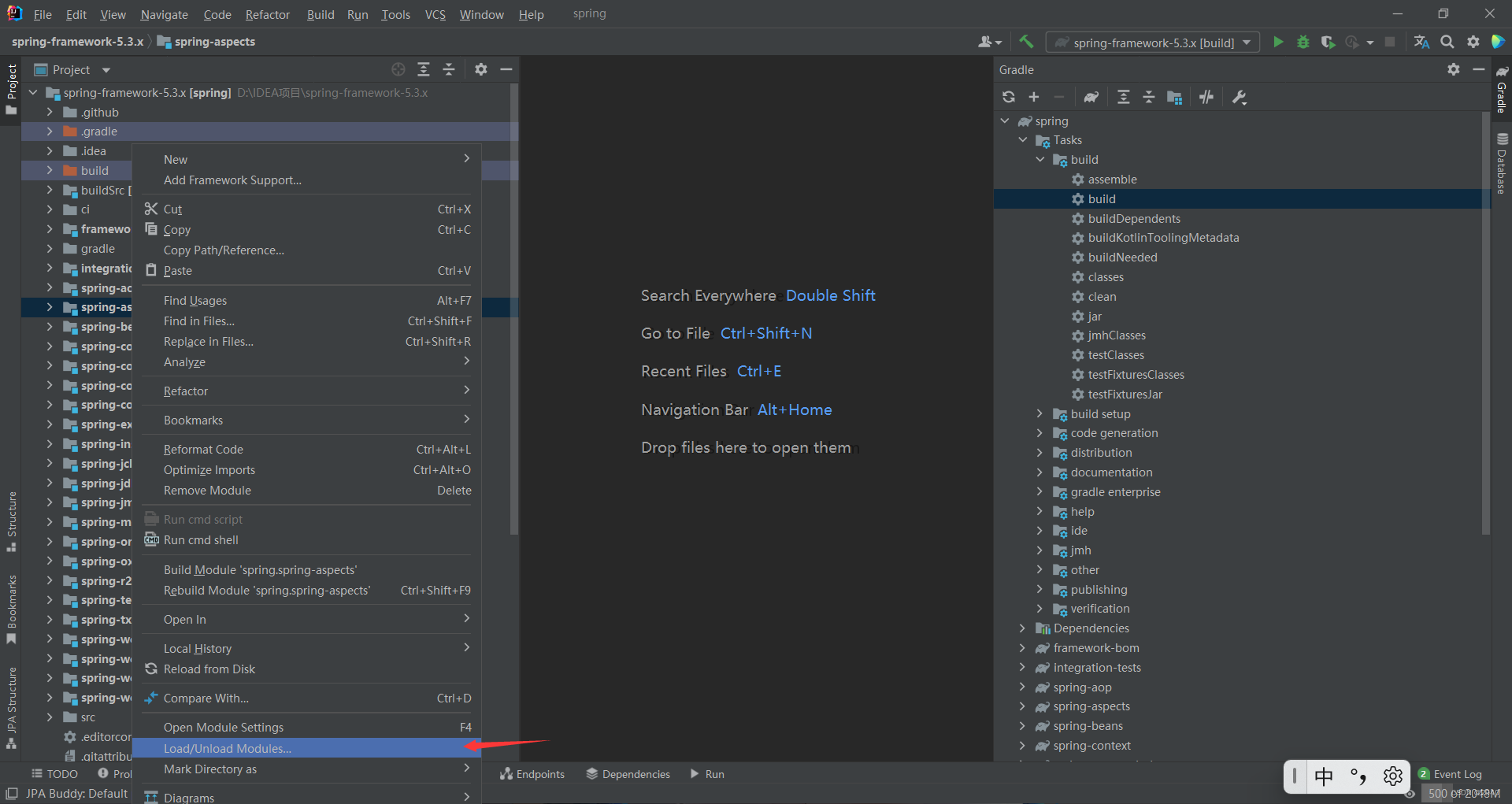Click the user account icon
This screenshot has width=1512, height=804.
click(x=989, y=42)
